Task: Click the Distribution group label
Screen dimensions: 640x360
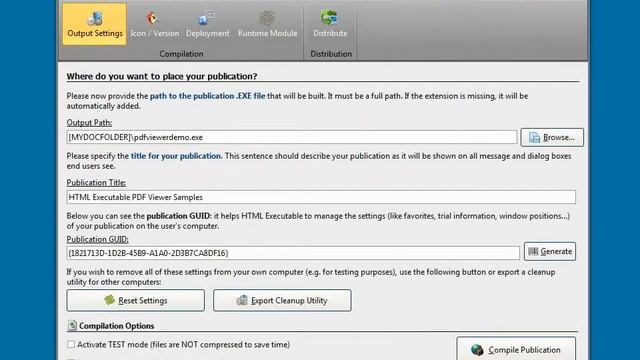Action: [x=331, y=54]
